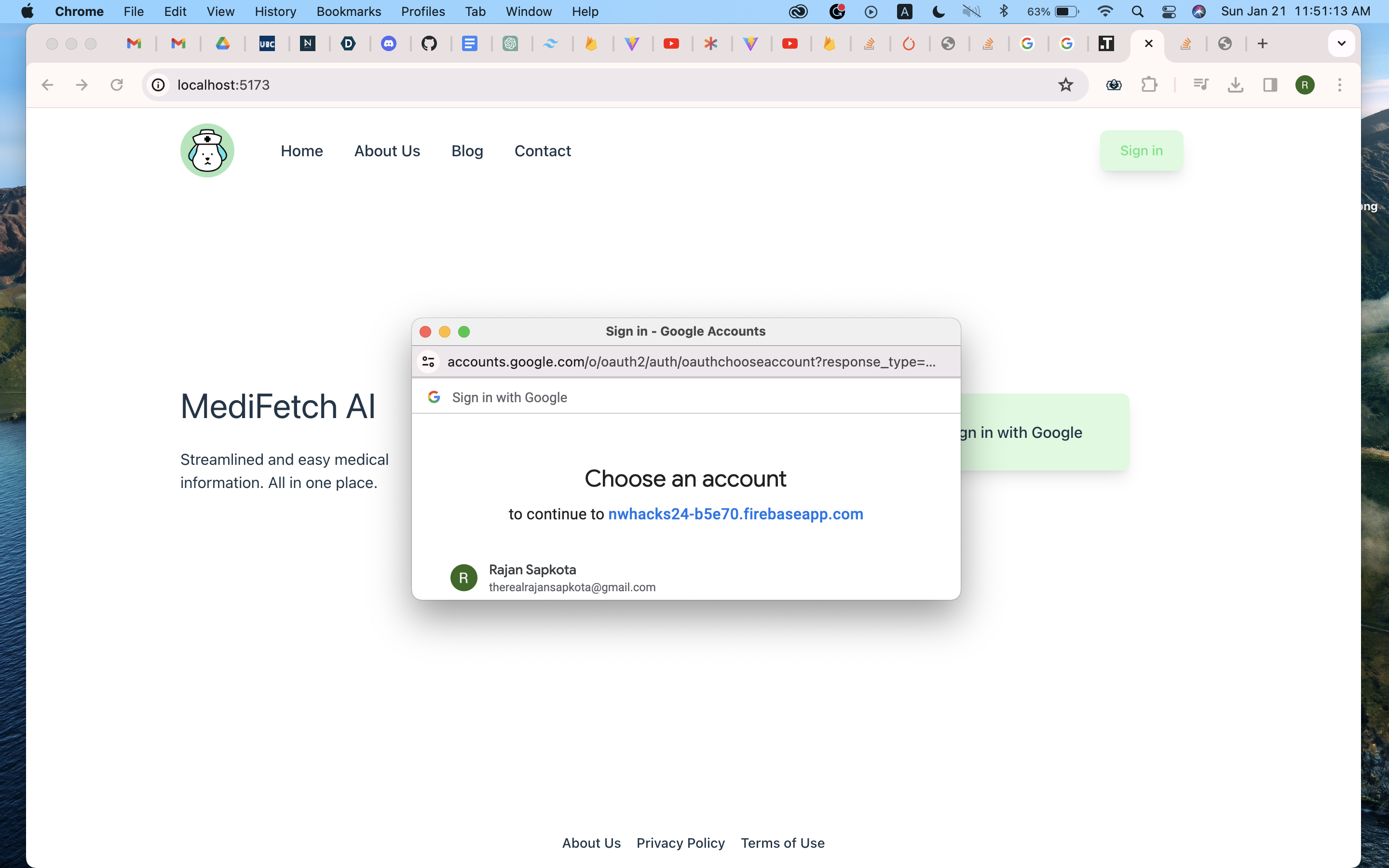The width and height of the screenshot is (1389, 868).
Task: Reload the localhost page
Action: (x=117, y=85)
